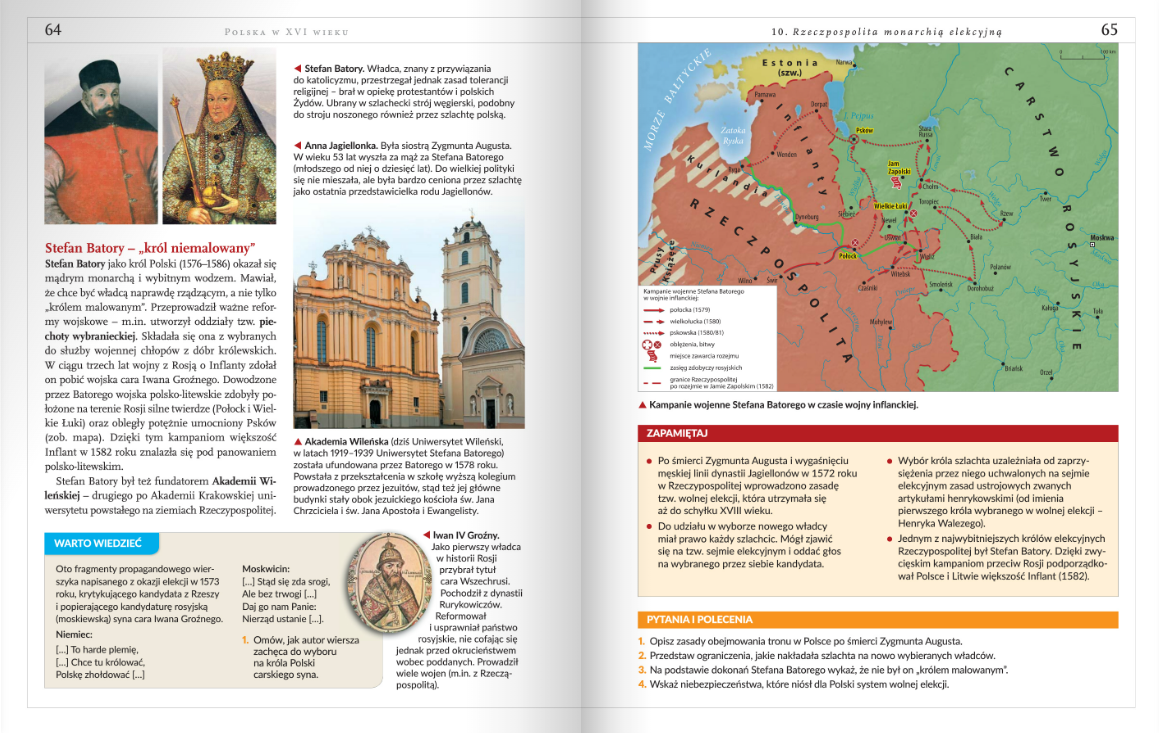
Task: Click the battle symbol right of Wielkie Łuki on the map
Action: click(x=913, y=213)
